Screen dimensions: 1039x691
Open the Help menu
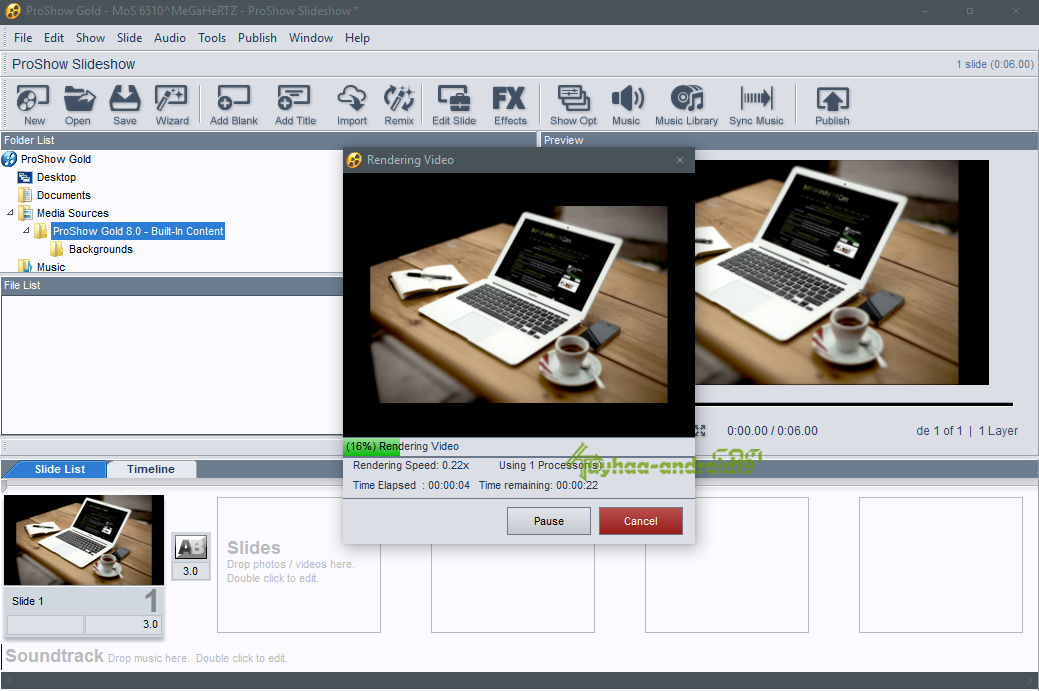(x=357, y=38)
